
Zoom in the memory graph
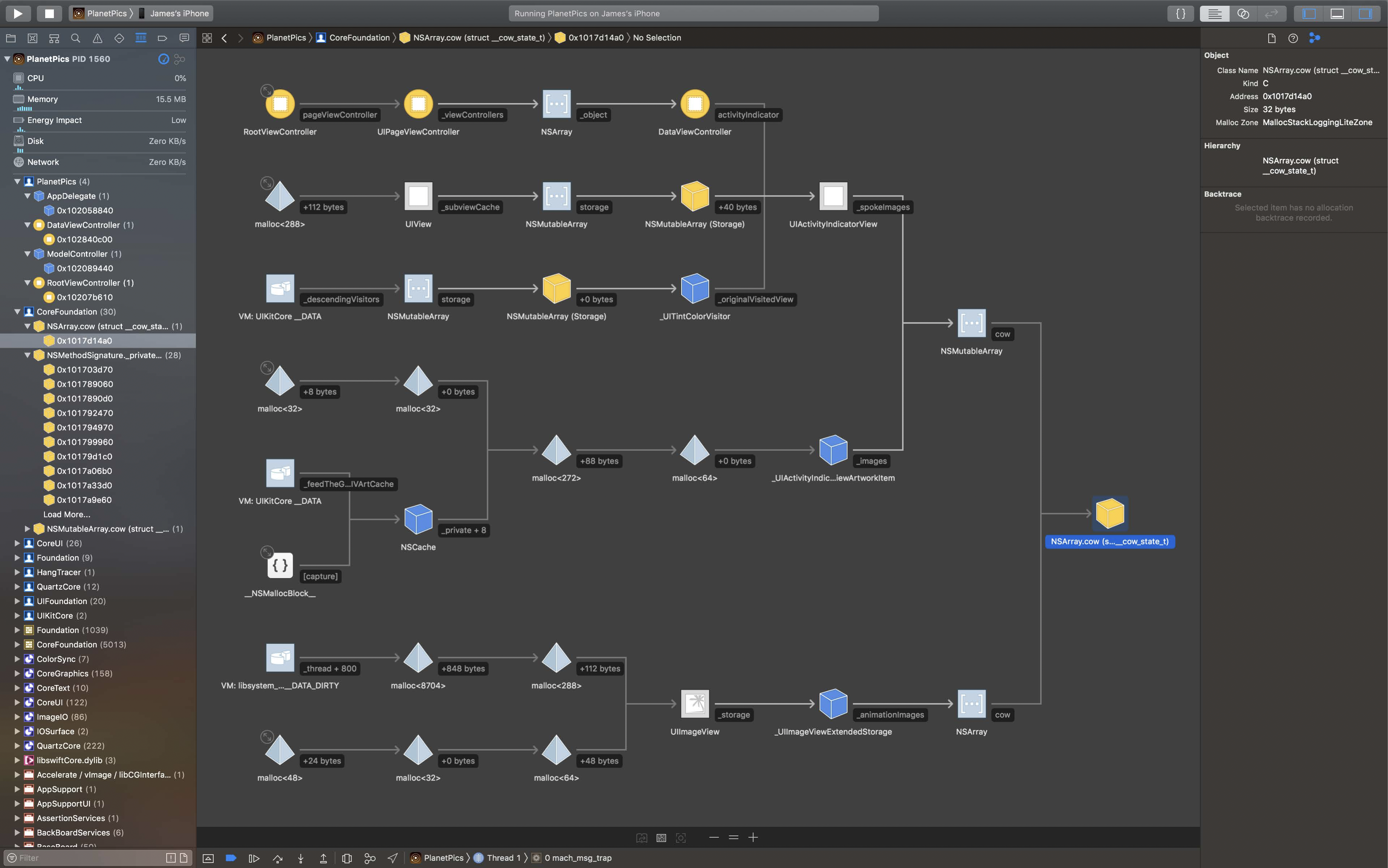753,838
